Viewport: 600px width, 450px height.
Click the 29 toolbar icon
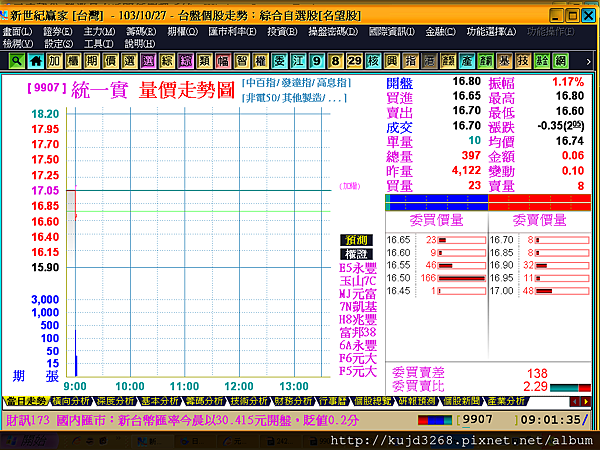354,61
